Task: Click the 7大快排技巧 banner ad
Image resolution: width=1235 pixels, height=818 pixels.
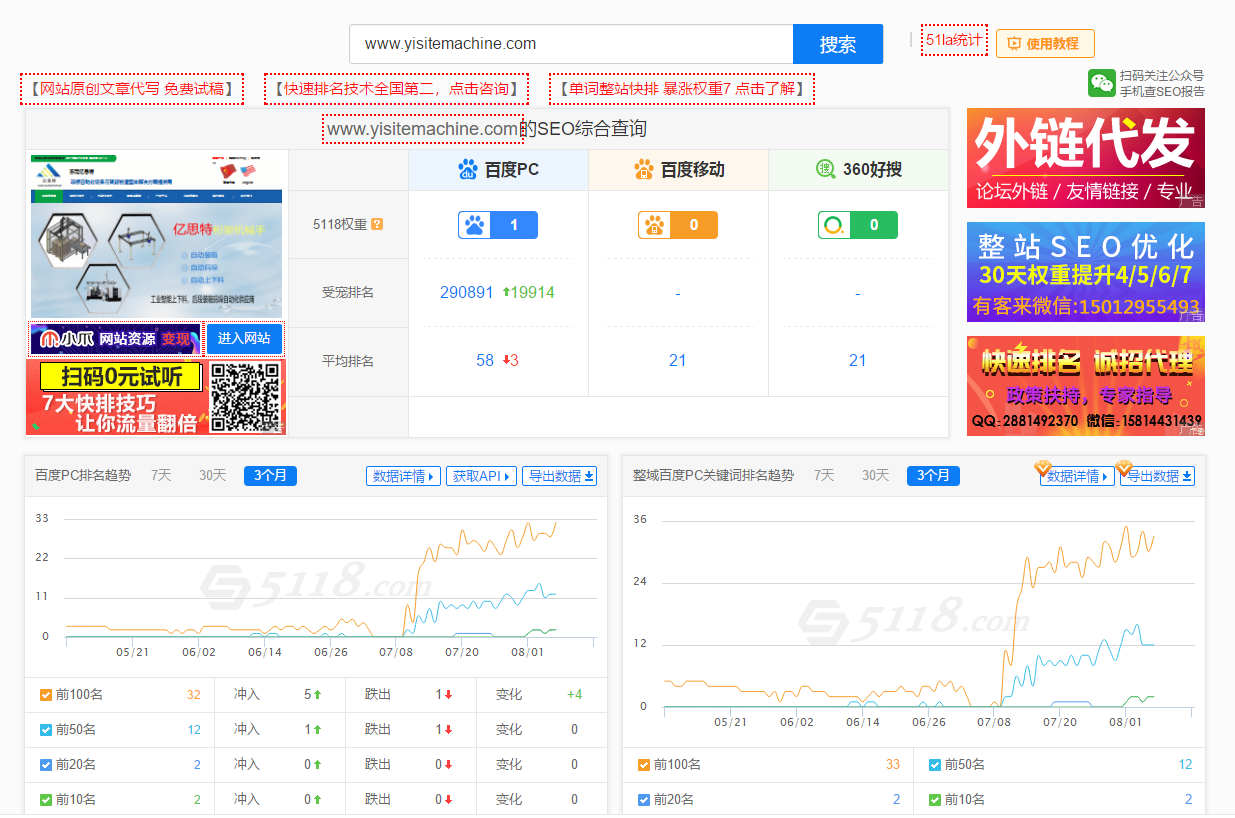Action: pyautogui.click(x=155, y=397)
